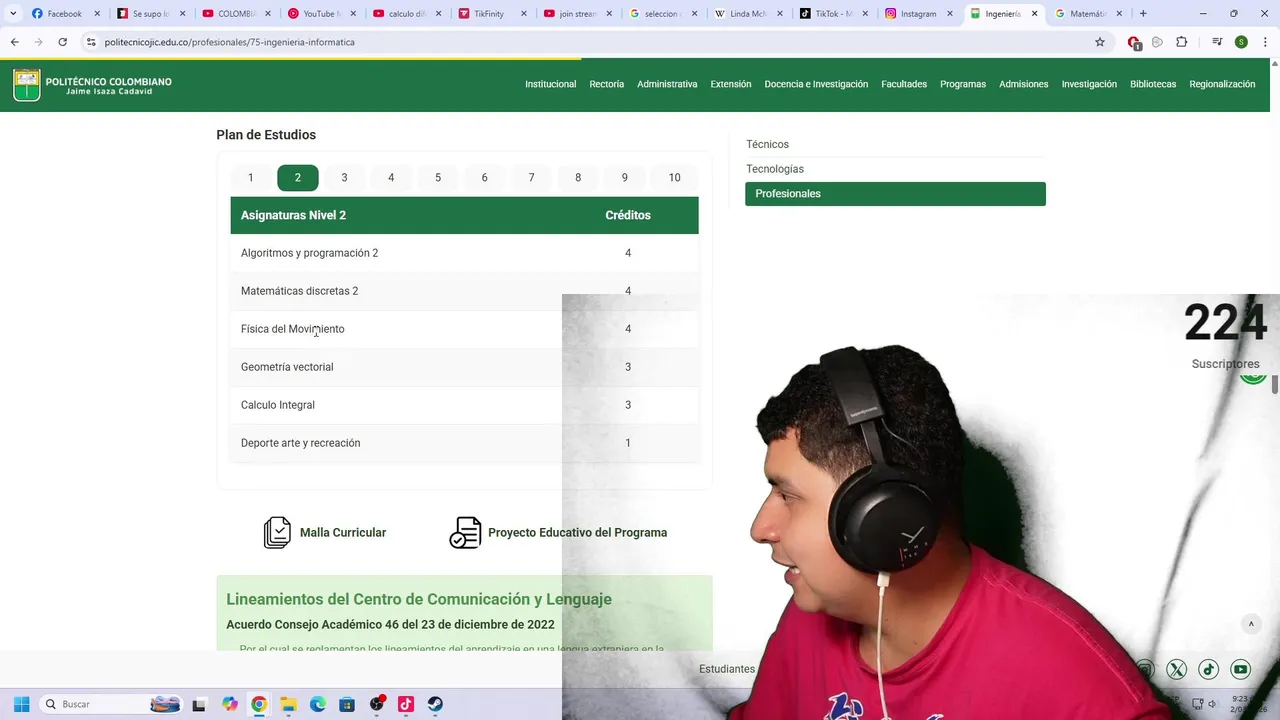Open the X social media icon
The width and height of the screenshot is (1280, 720).
(1176, 669)
